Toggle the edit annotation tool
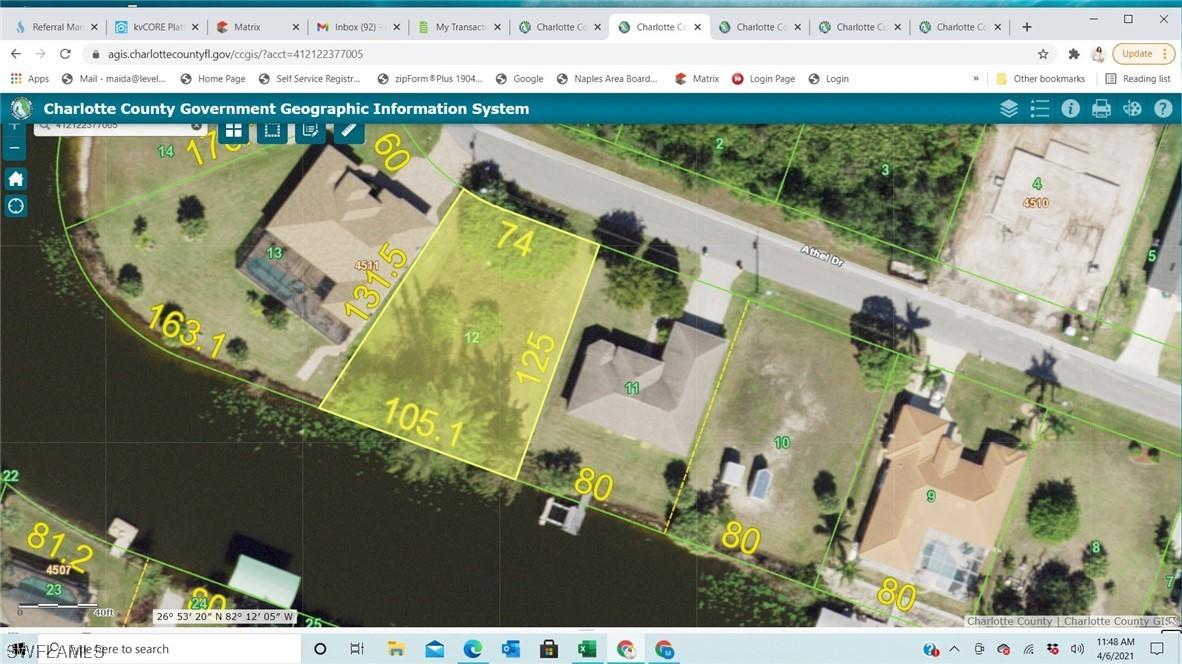Screen dimensions: 1182x664 (310, 129)
